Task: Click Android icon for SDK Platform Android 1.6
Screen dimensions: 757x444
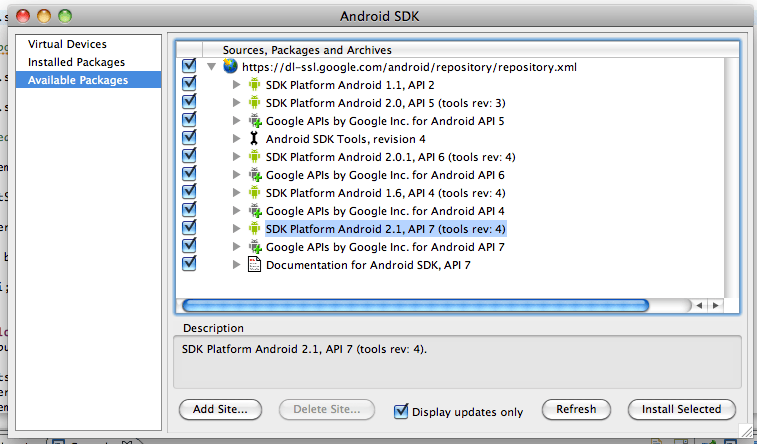Action: [x=254, y=193]
